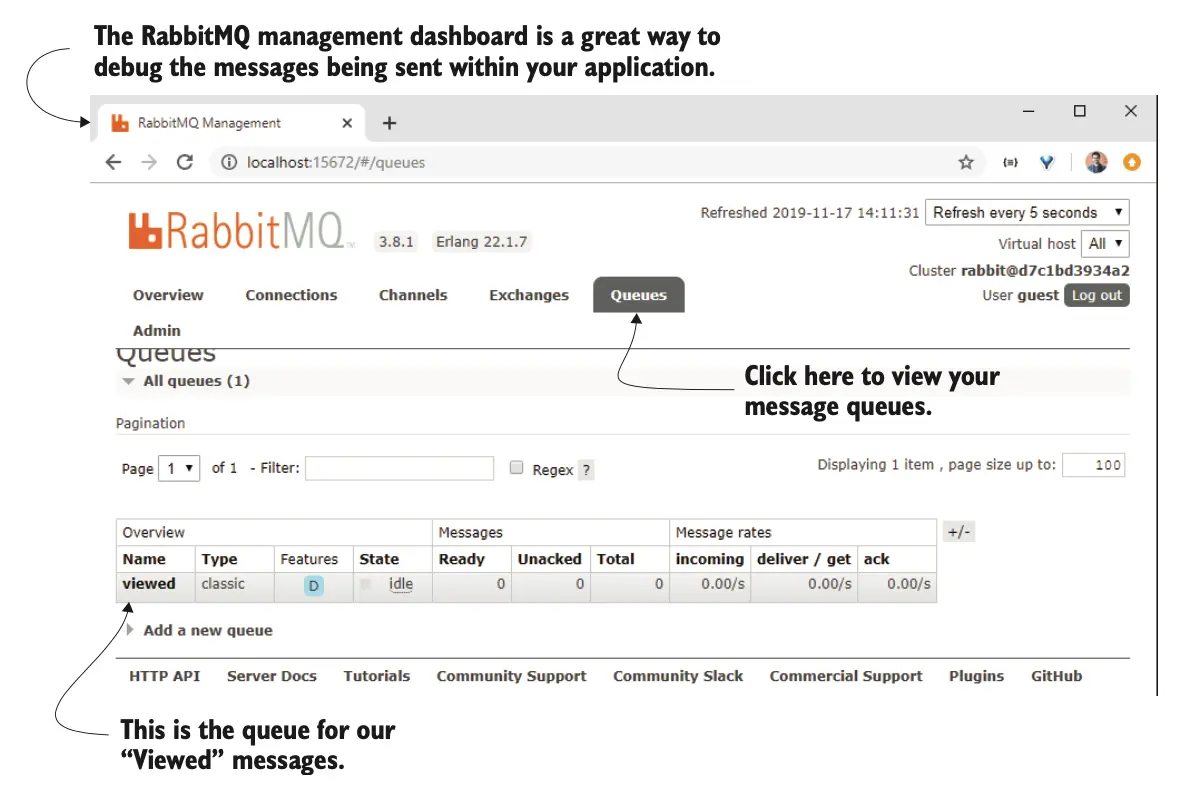This screenshot has height=790, width=1188.
Task: Open the Virtual host dropdown
Action: point(1105,243)
